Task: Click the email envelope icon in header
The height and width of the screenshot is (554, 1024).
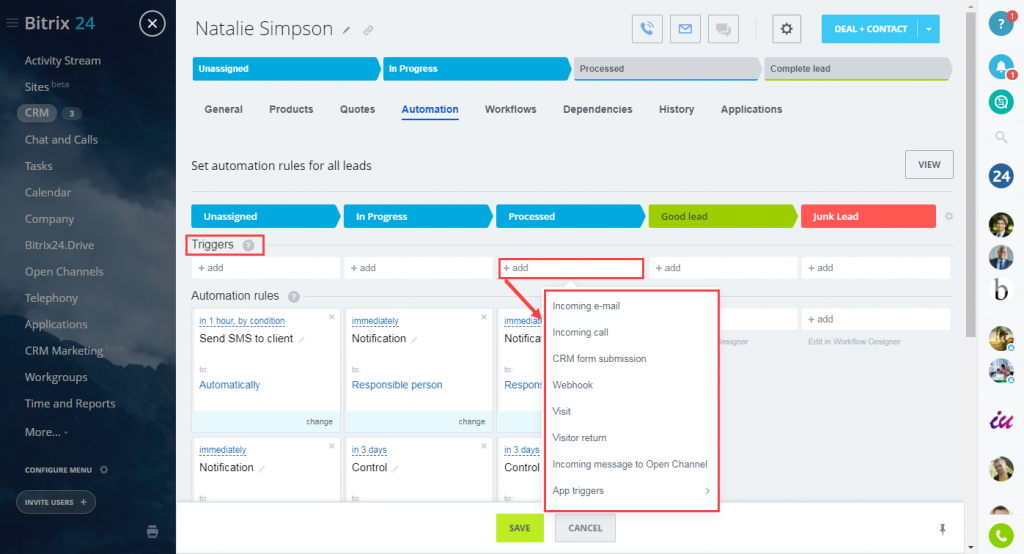Action: 685,29
